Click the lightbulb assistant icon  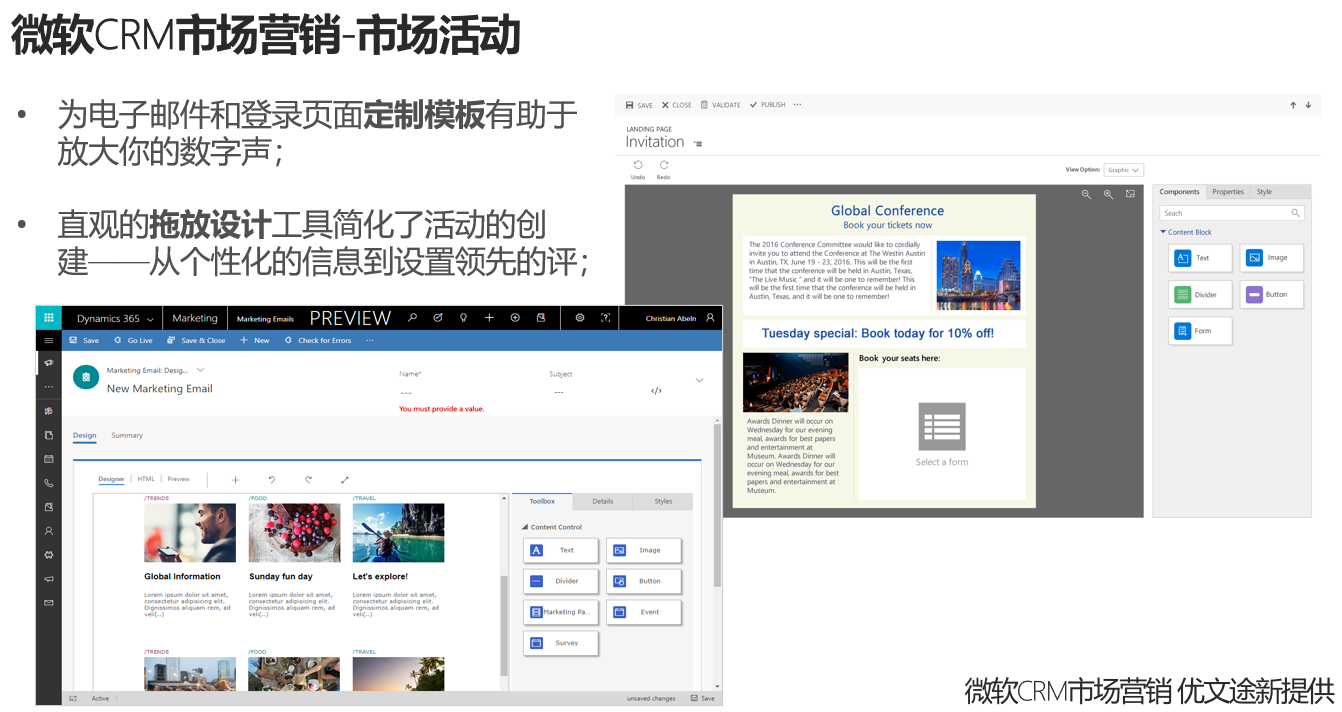click(463, 318)
